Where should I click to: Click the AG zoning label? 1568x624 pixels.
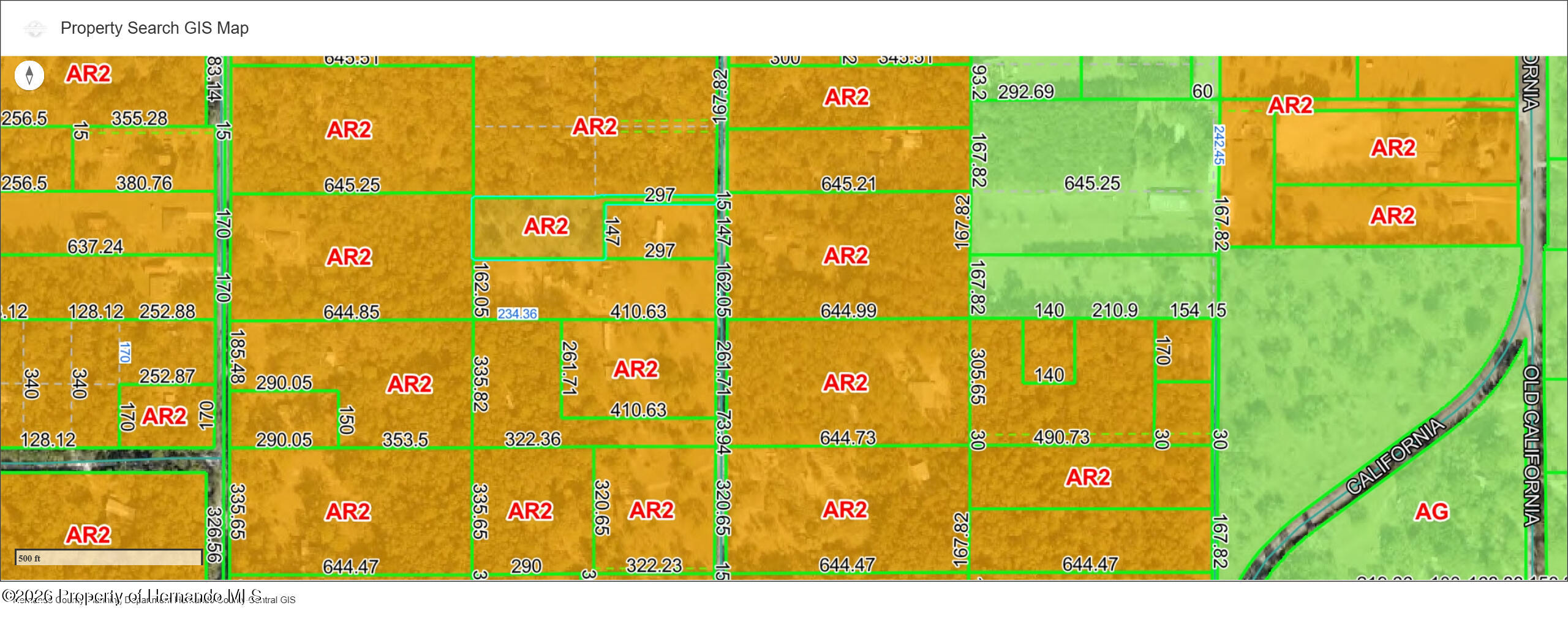click(1431, 511)
